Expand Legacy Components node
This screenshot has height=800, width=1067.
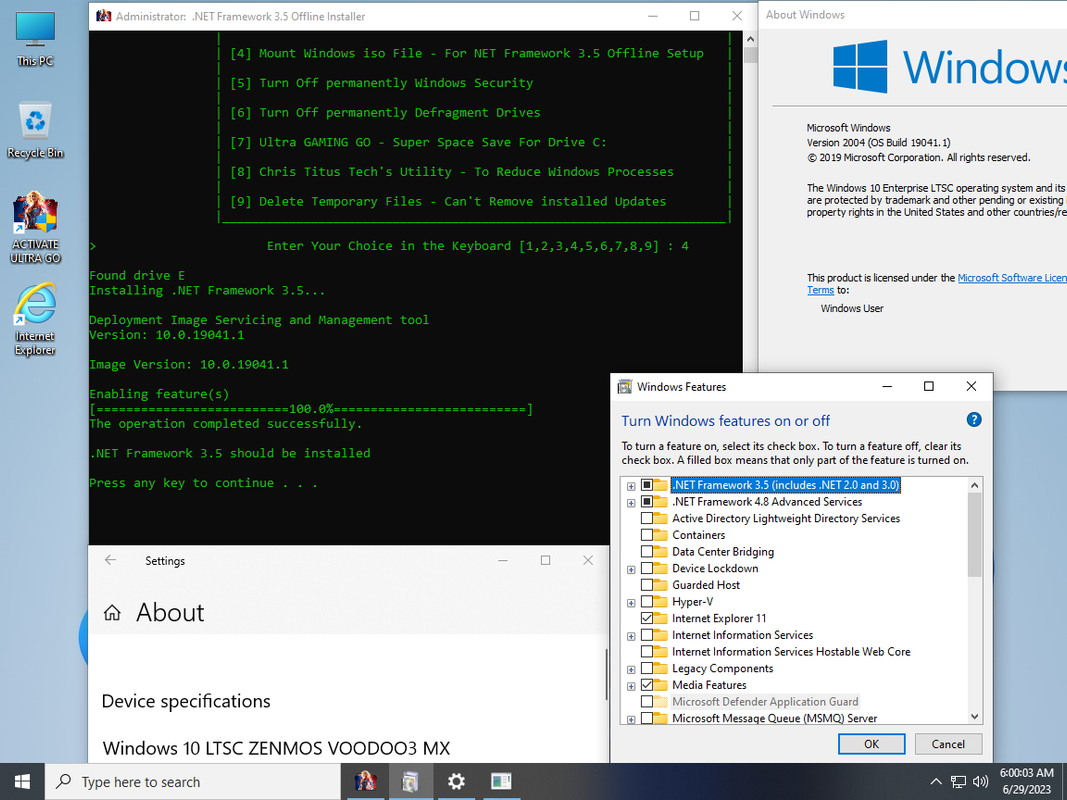[x=631, y=669]
